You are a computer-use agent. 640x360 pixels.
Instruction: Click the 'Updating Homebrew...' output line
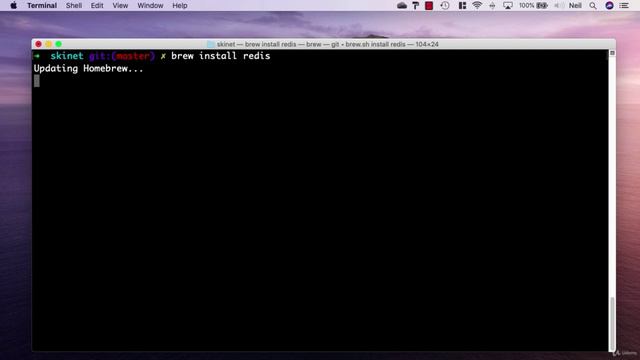(x=89, y=69)
